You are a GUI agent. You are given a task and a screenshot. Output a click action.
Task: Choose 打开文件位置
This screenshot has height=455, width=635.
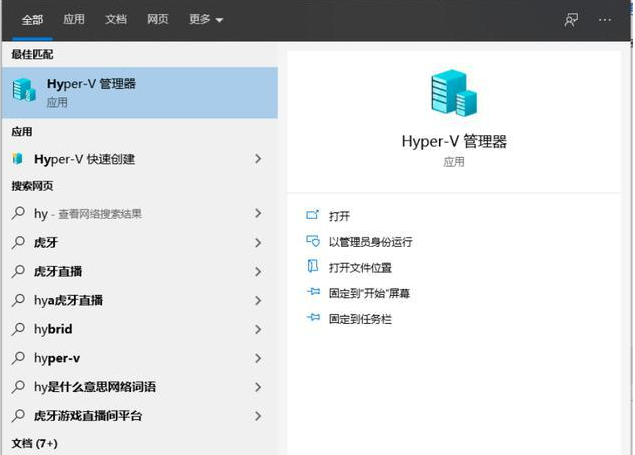(x=360, y=268)
